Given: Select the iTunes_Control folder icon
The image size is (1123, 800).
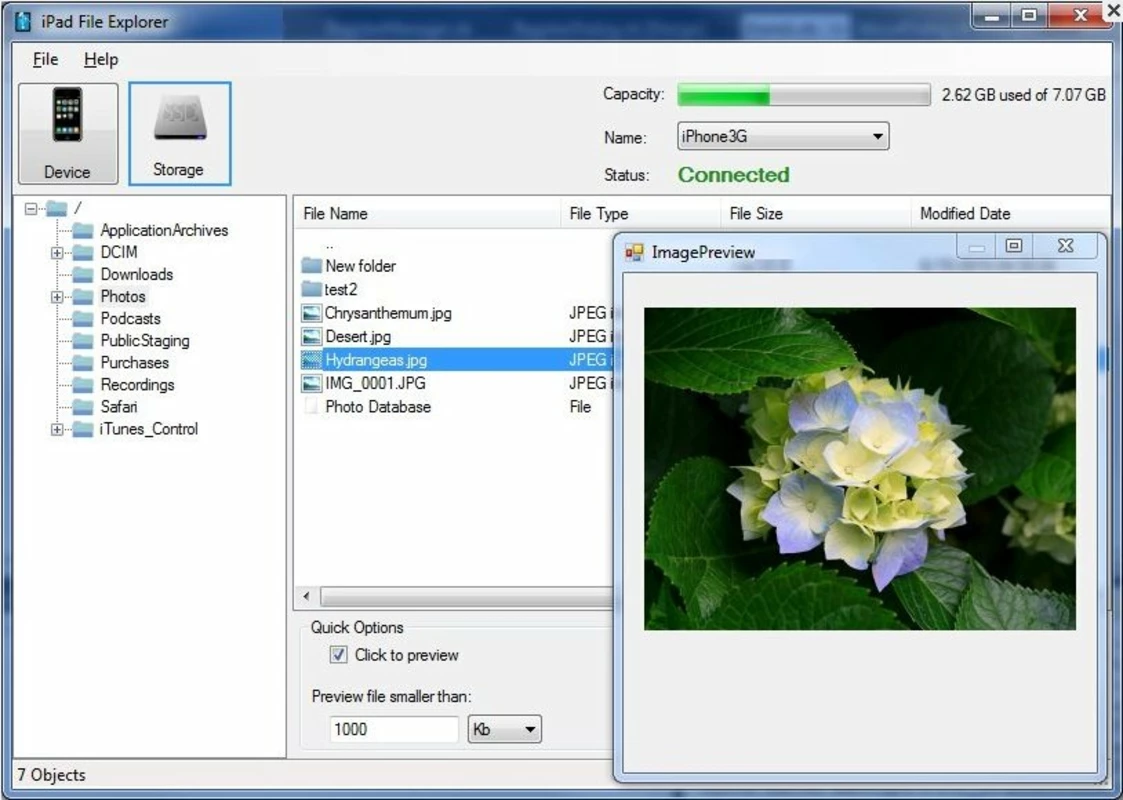Looking at the screenshot, I should pyautogui.click(x=83, y=430).
